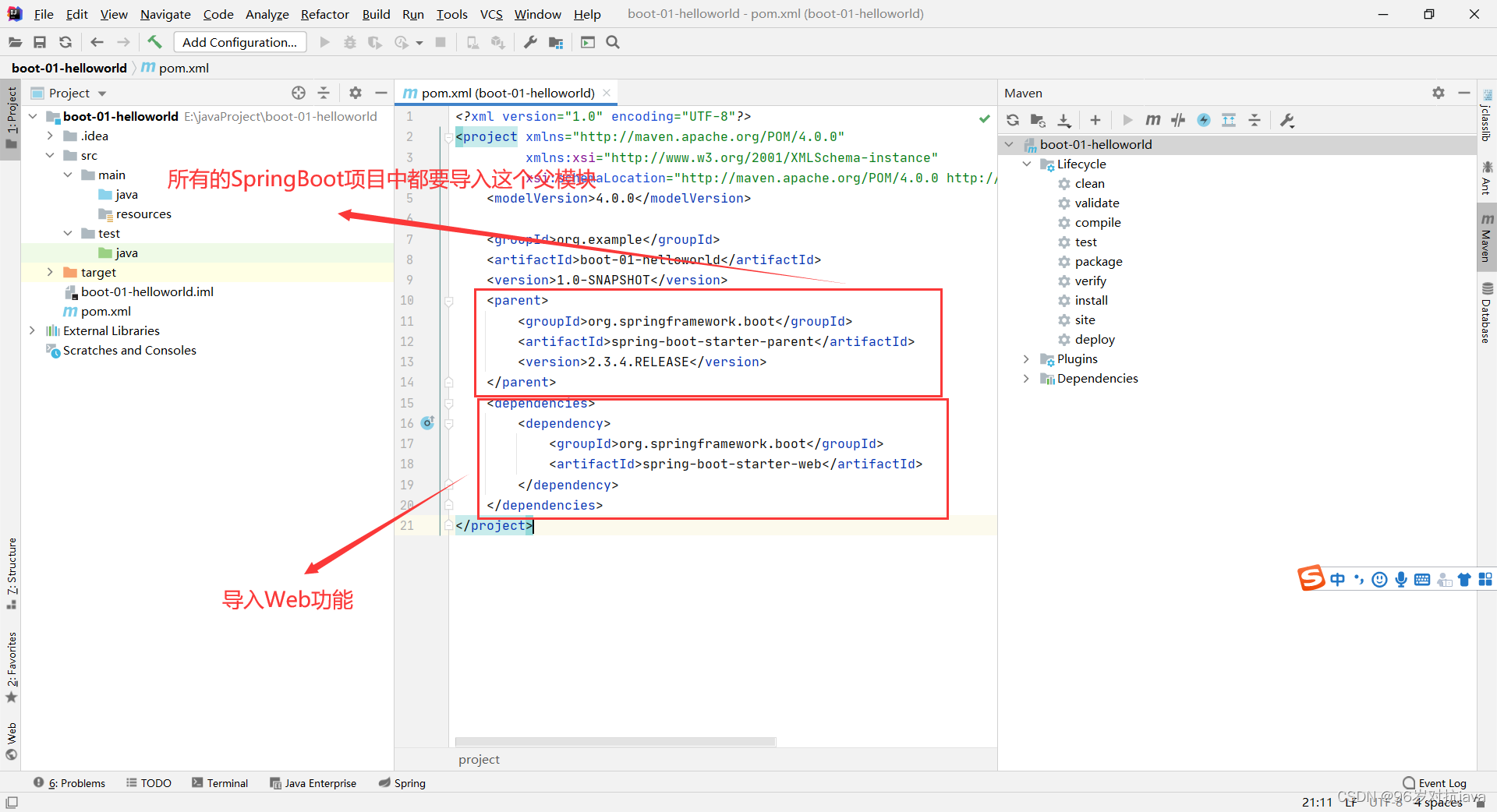Expand the target folder
Screen dimensions: 1497x812
[51, 272]
